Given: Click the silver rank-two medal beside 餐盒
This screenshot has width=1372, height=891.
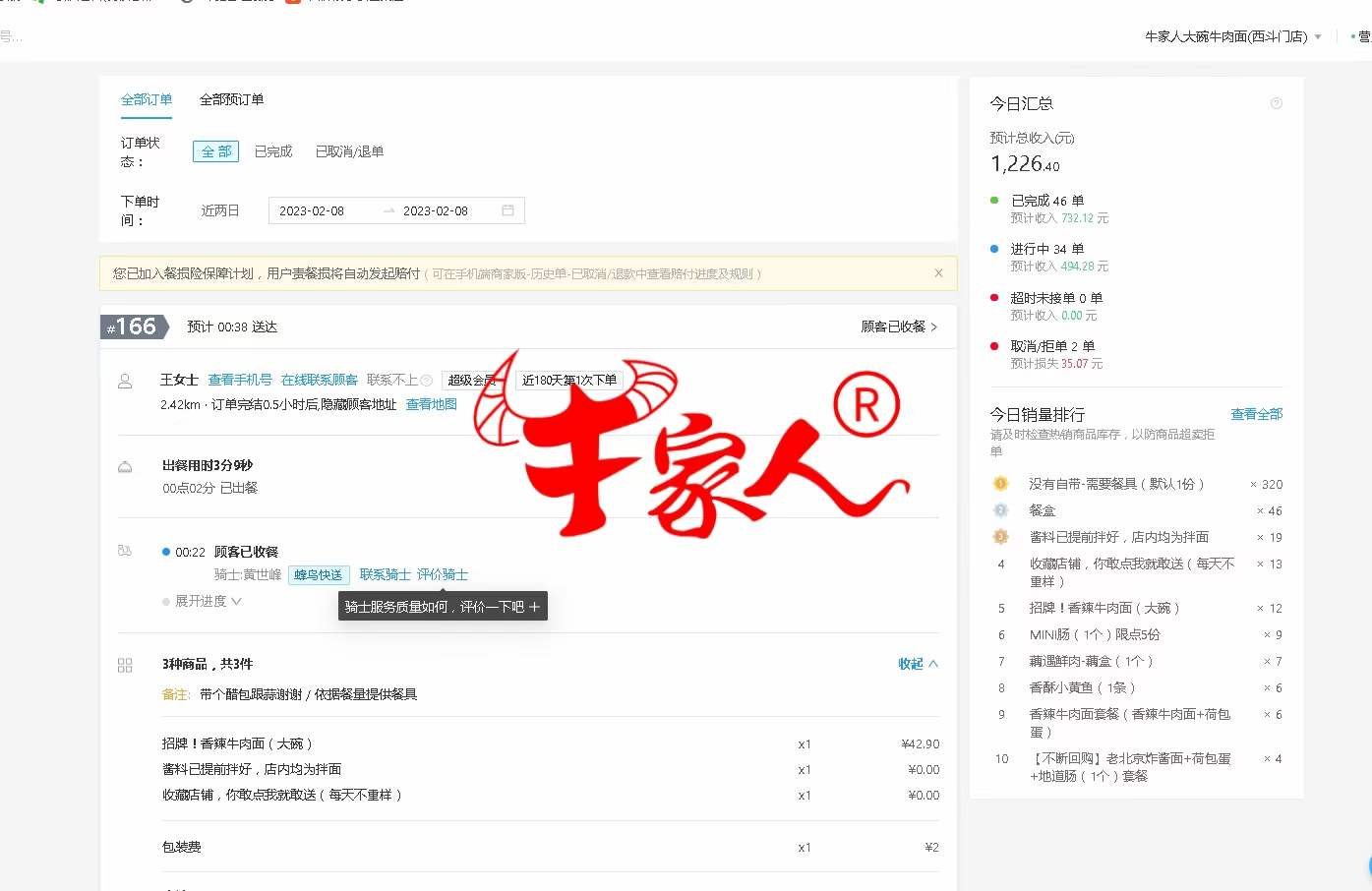Looking at the screenshot, I should point(1001,510).
